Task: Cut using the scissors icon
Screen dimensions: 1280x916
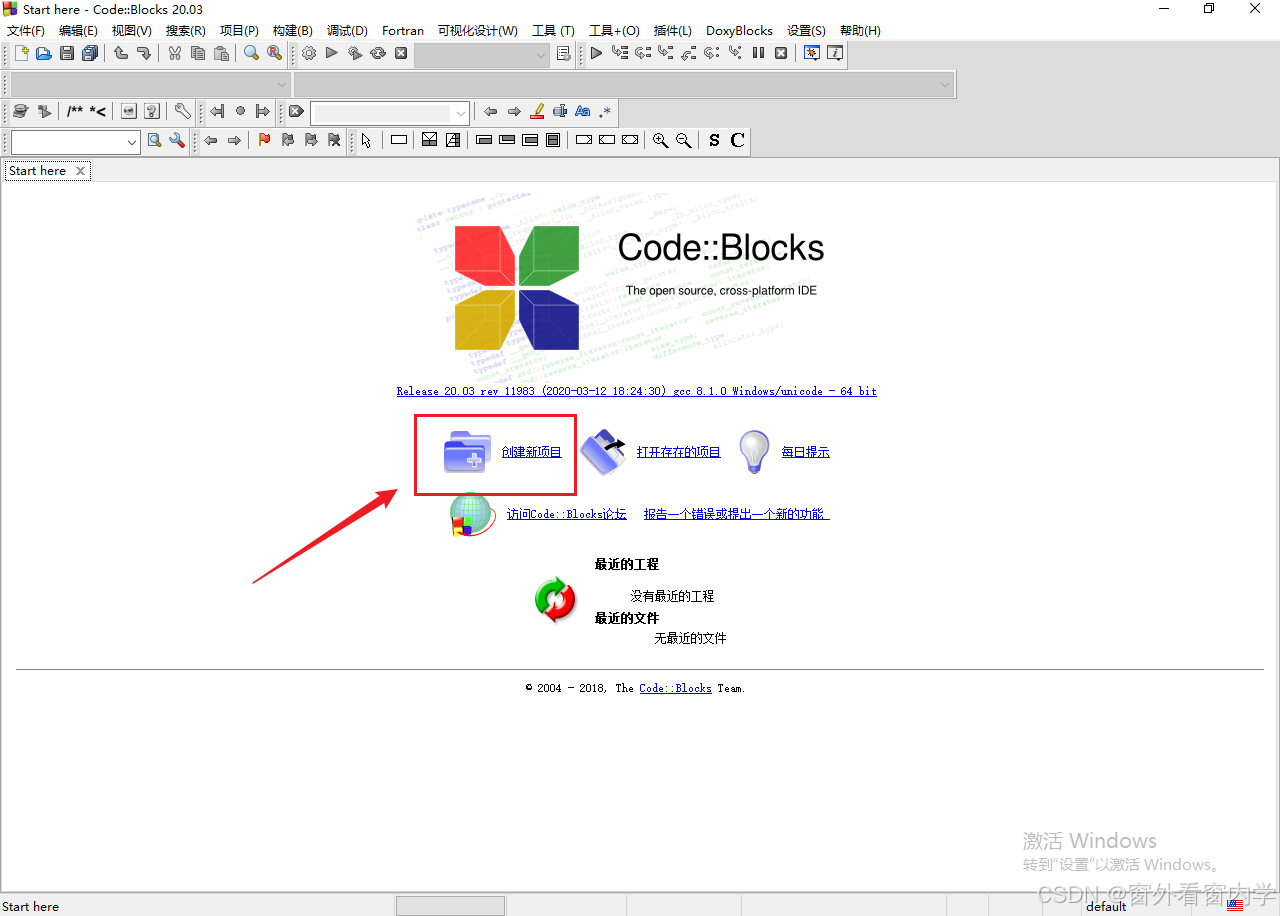Action: (175, 54)
